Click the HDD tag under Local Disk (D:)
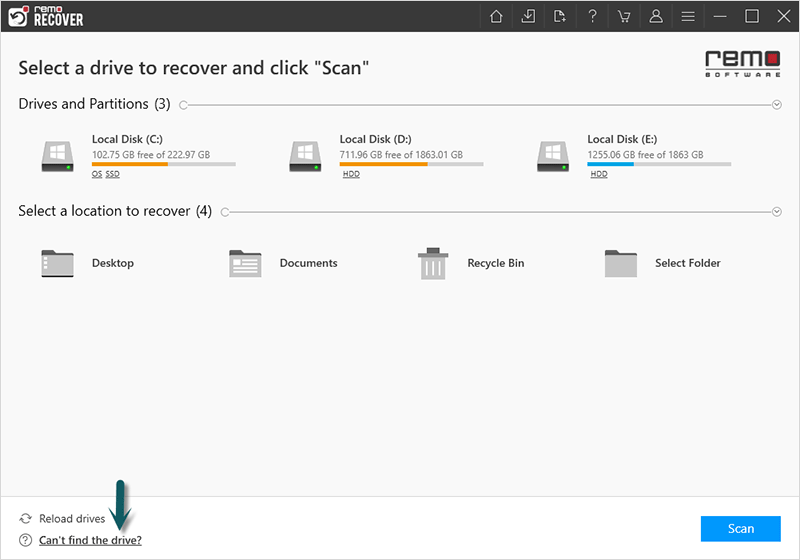The image size is (800, 560). (351, 174)
